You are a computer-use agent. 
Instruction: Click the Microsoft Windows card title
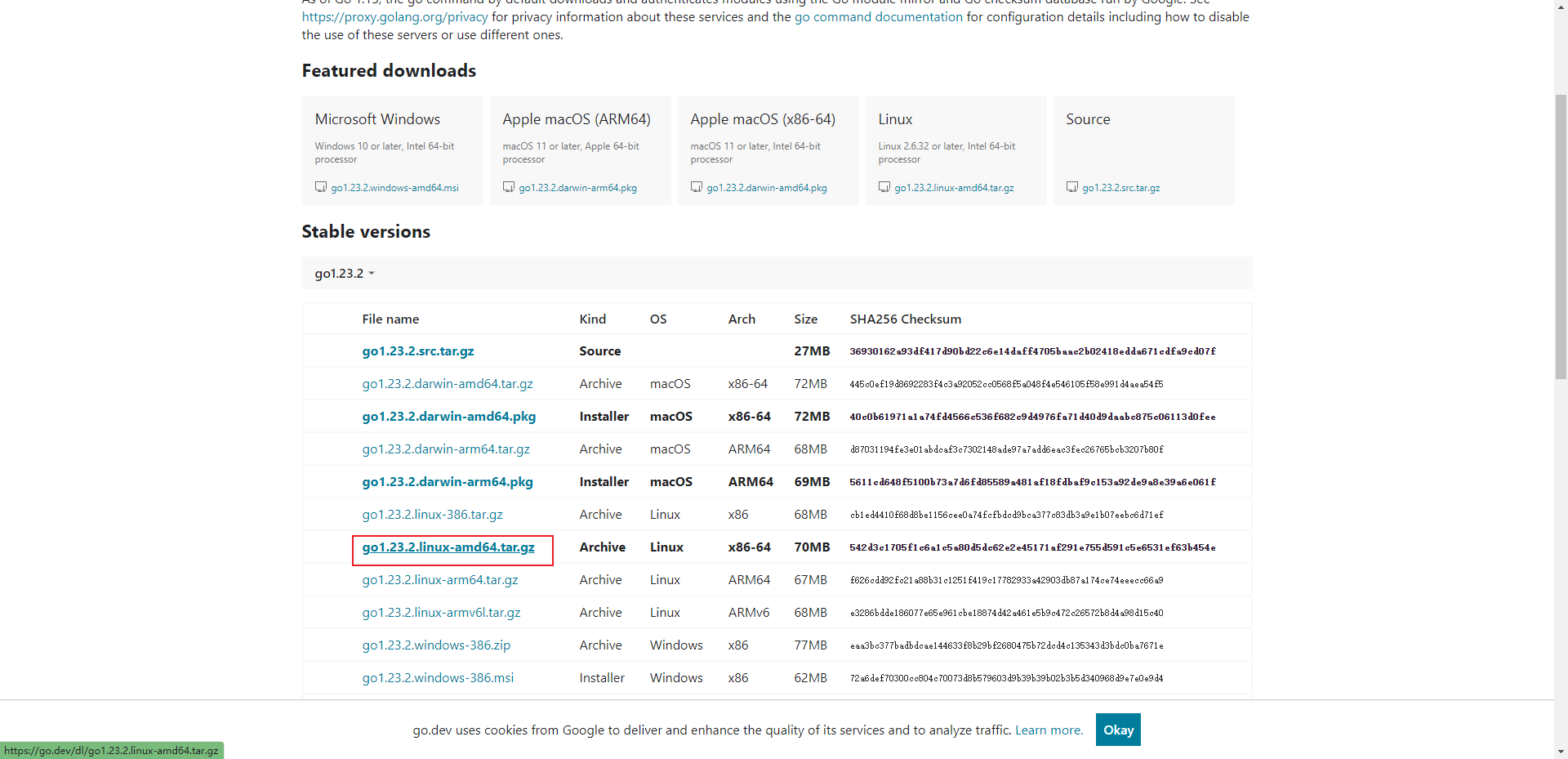[x=377, y=119]
